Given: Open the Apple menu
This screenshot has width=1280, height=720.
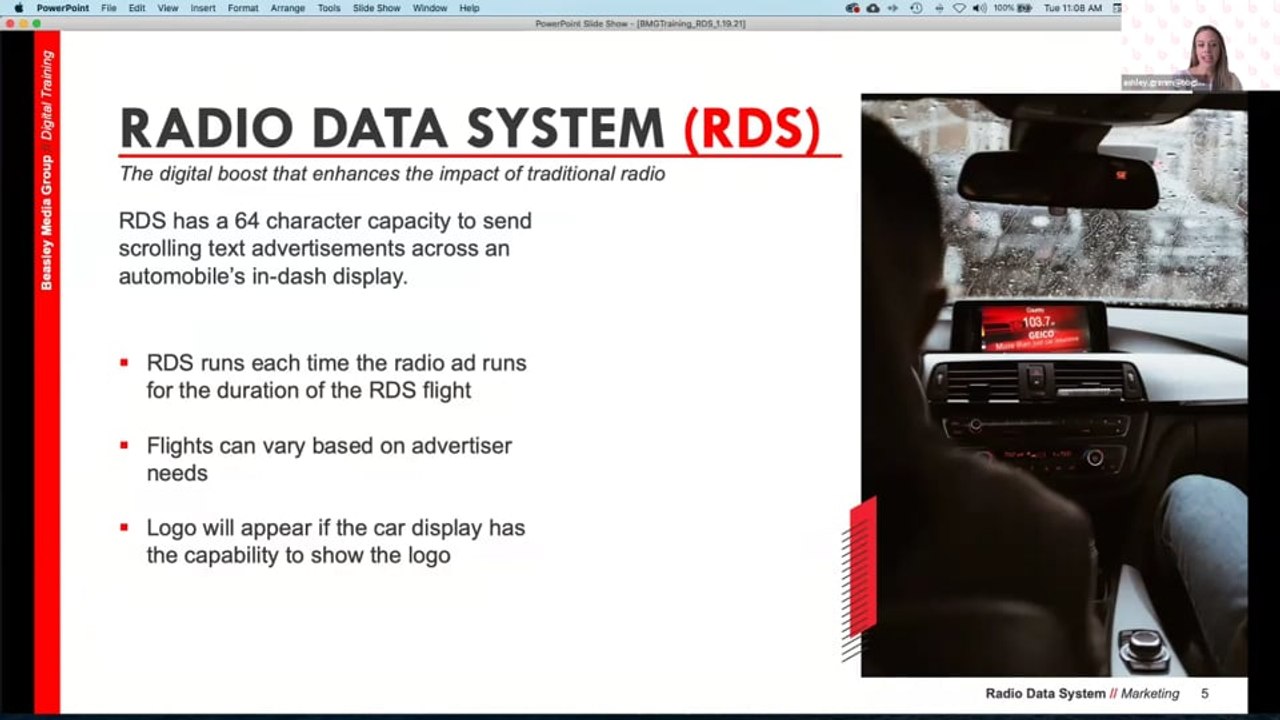Looking at the screenshot, I should pos(18,8).
